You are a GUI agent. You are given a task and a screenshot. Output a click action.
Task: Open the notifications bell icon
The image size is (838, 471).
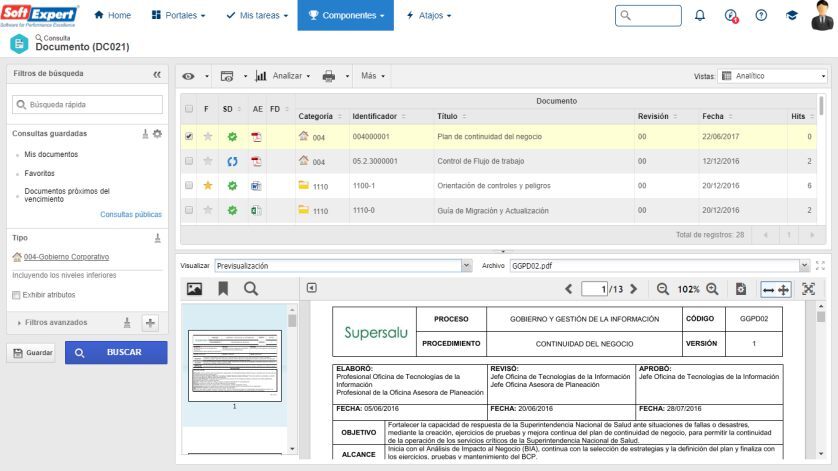(x=699, y=16)
